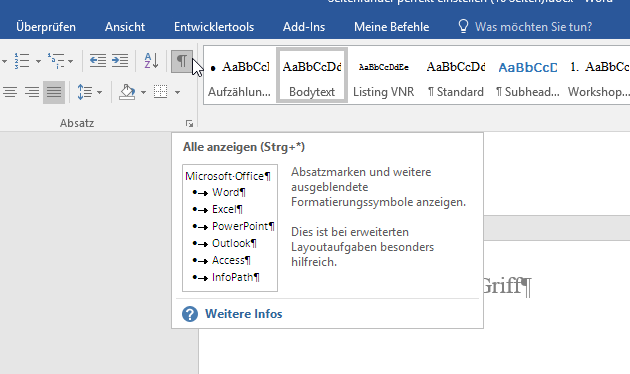
Task: Open the Meine Befehle tab
Action: (391, 27)
